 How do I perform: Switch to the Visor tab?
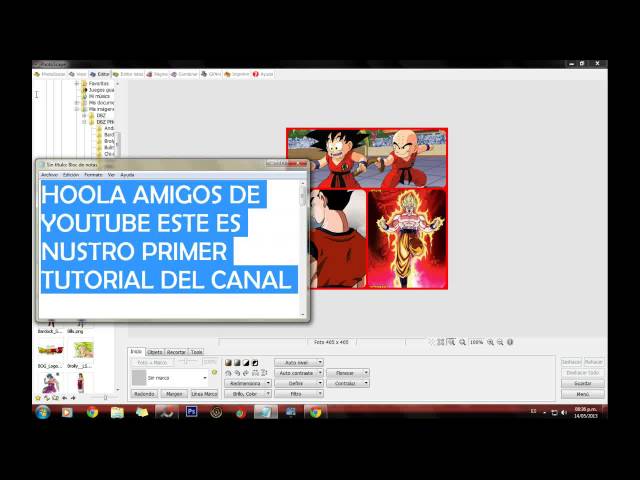[x=78, y=74]
